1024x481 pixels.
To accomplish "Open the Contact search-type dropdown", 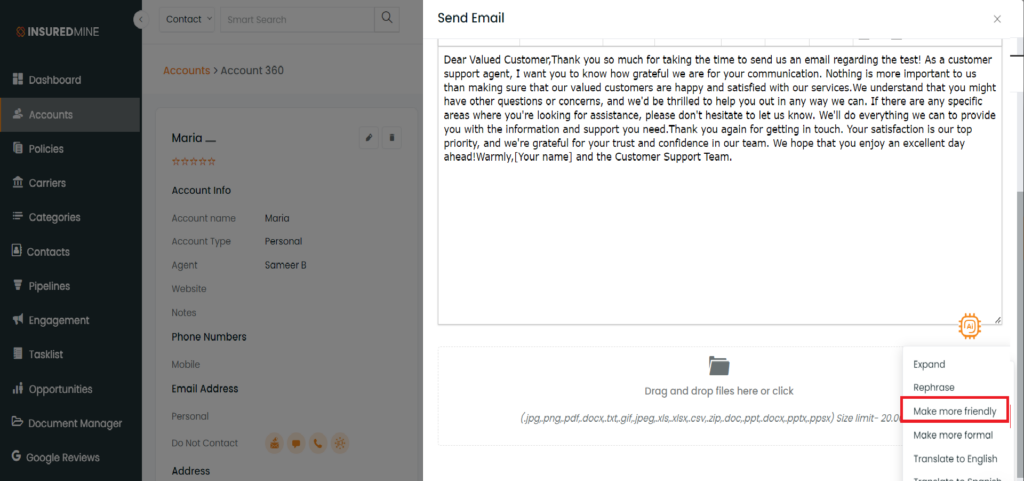I will (x=189, y=19).
